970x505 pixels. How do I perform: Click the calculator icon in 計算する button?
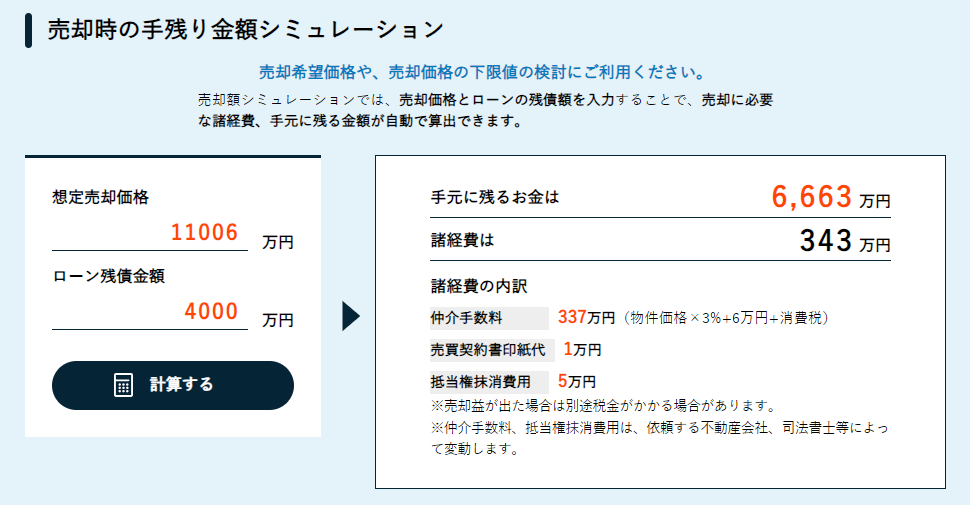123,385
